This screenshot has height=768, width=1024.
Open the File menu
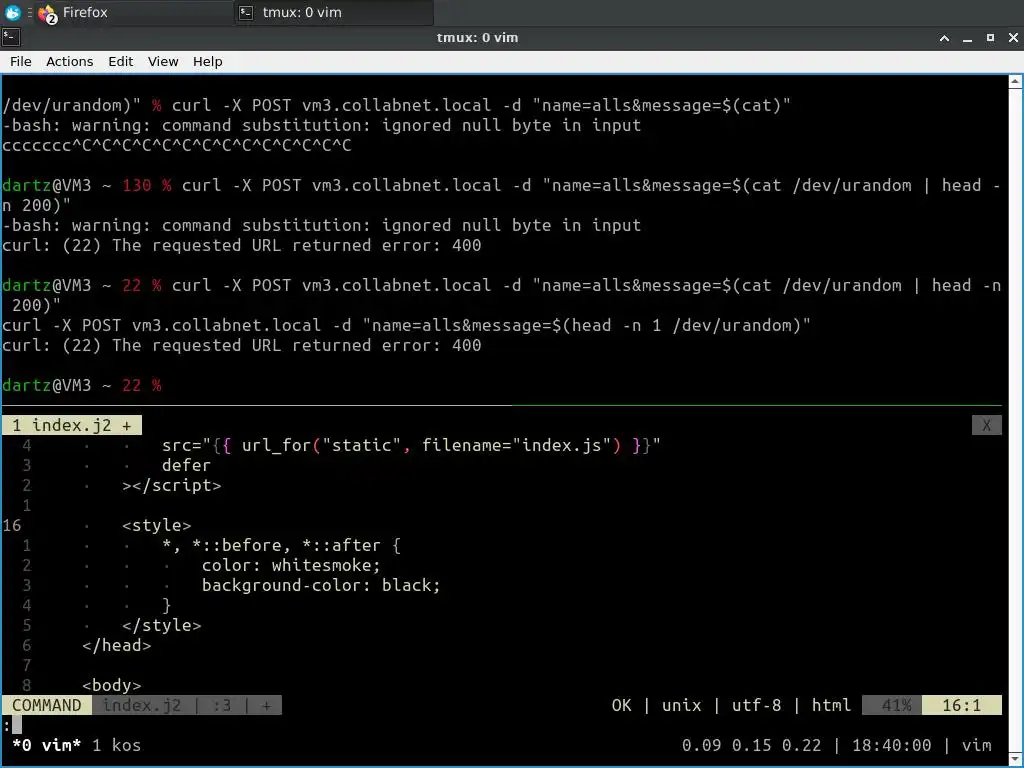(x=20, y=61)
